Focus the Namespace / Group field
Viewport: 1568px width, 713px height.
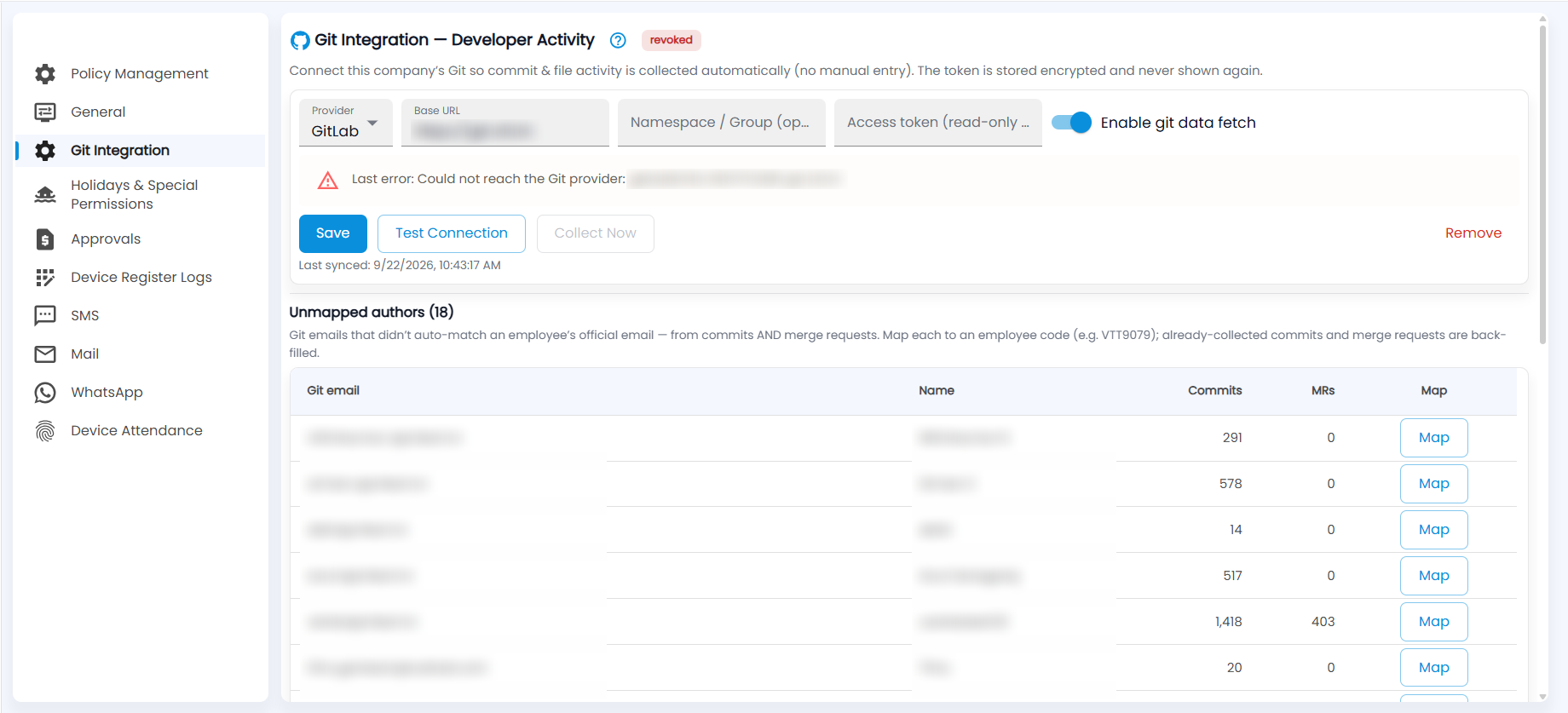coord(722,123)
